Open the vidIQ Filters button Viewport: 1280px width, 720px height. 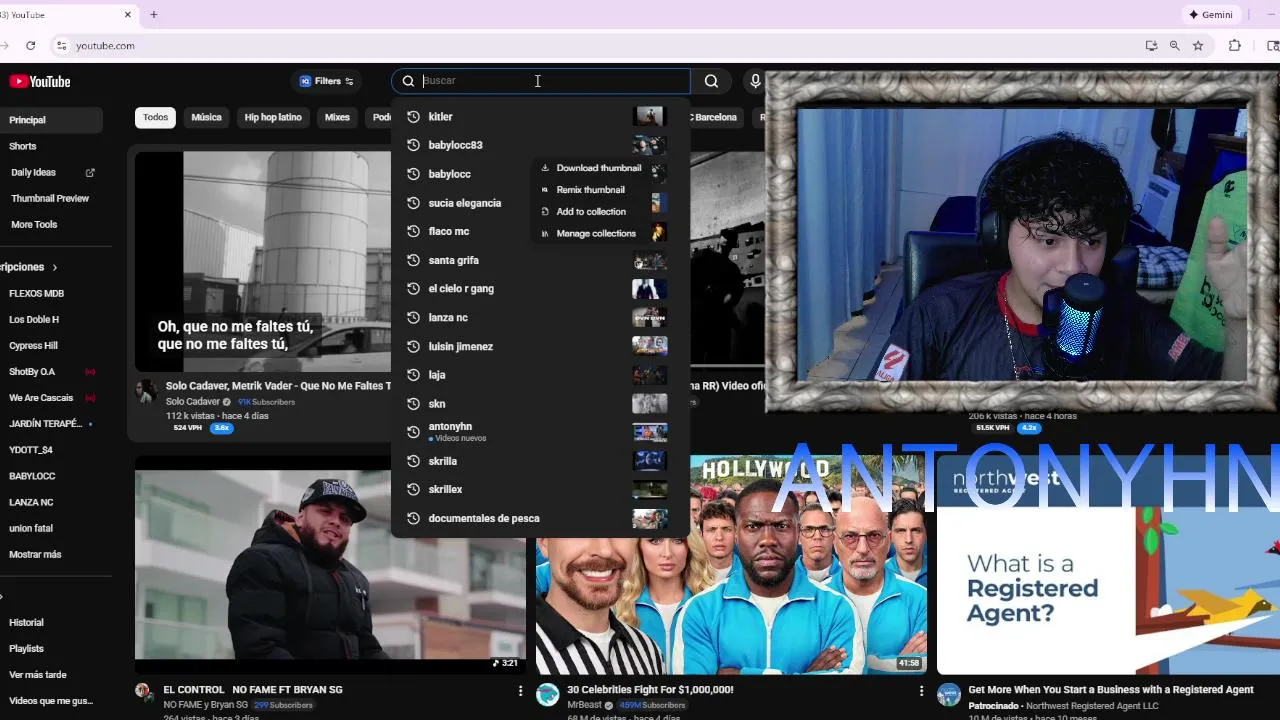pyautogui.click(x=327, y=81)
